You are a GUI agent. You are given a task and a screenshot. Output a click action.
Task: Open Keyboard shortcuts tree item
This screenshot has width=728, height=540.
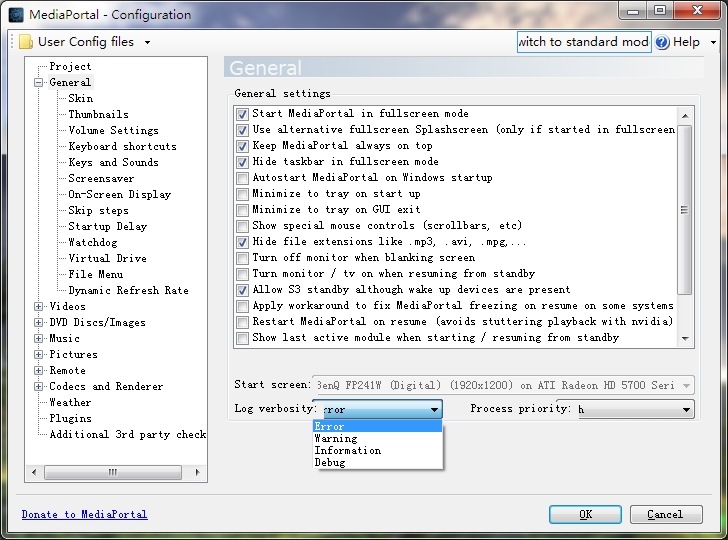point(123,146)
